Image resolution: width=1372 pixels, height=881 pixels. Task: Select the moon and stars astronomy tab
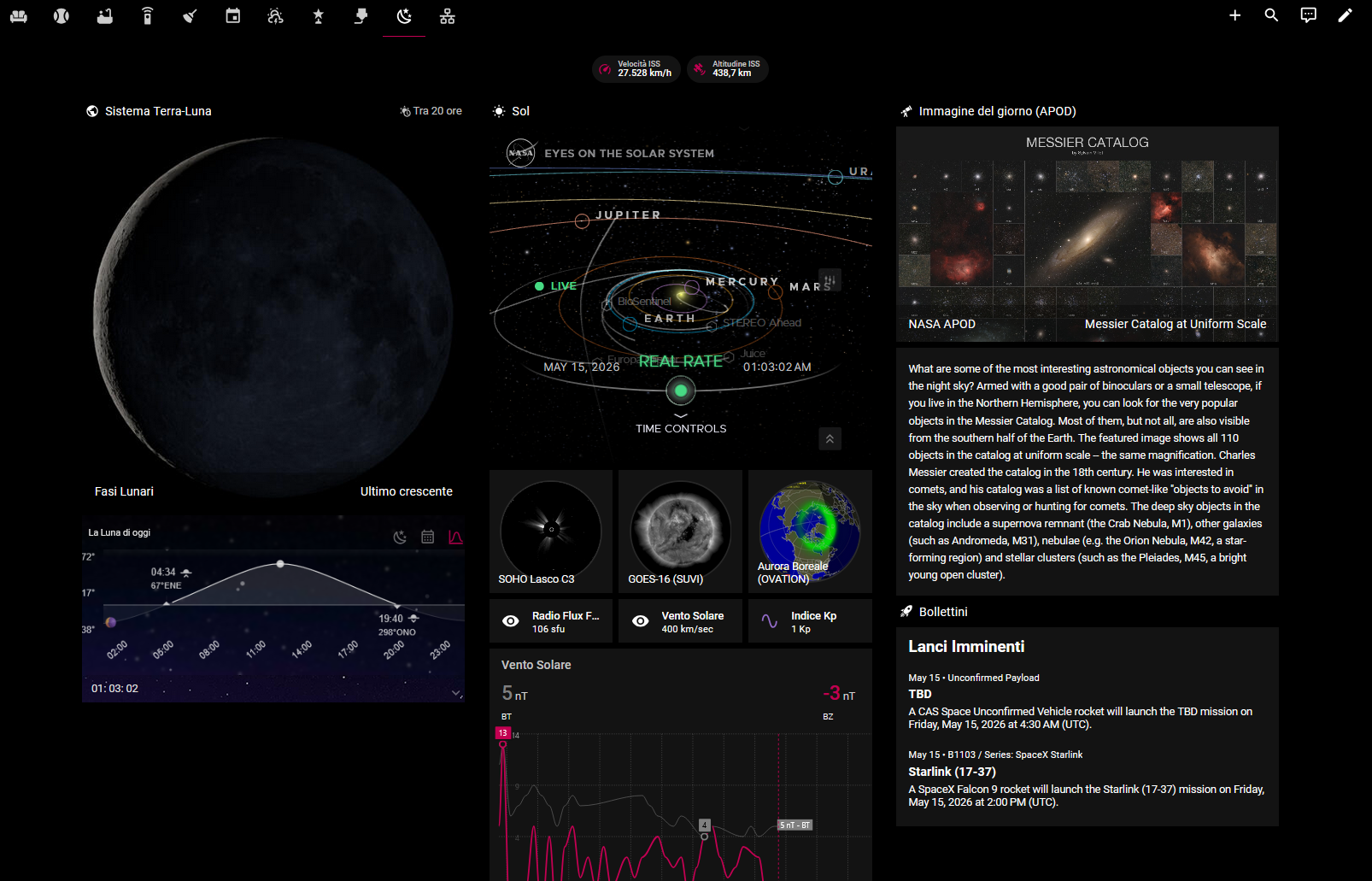tap(404, 15)
